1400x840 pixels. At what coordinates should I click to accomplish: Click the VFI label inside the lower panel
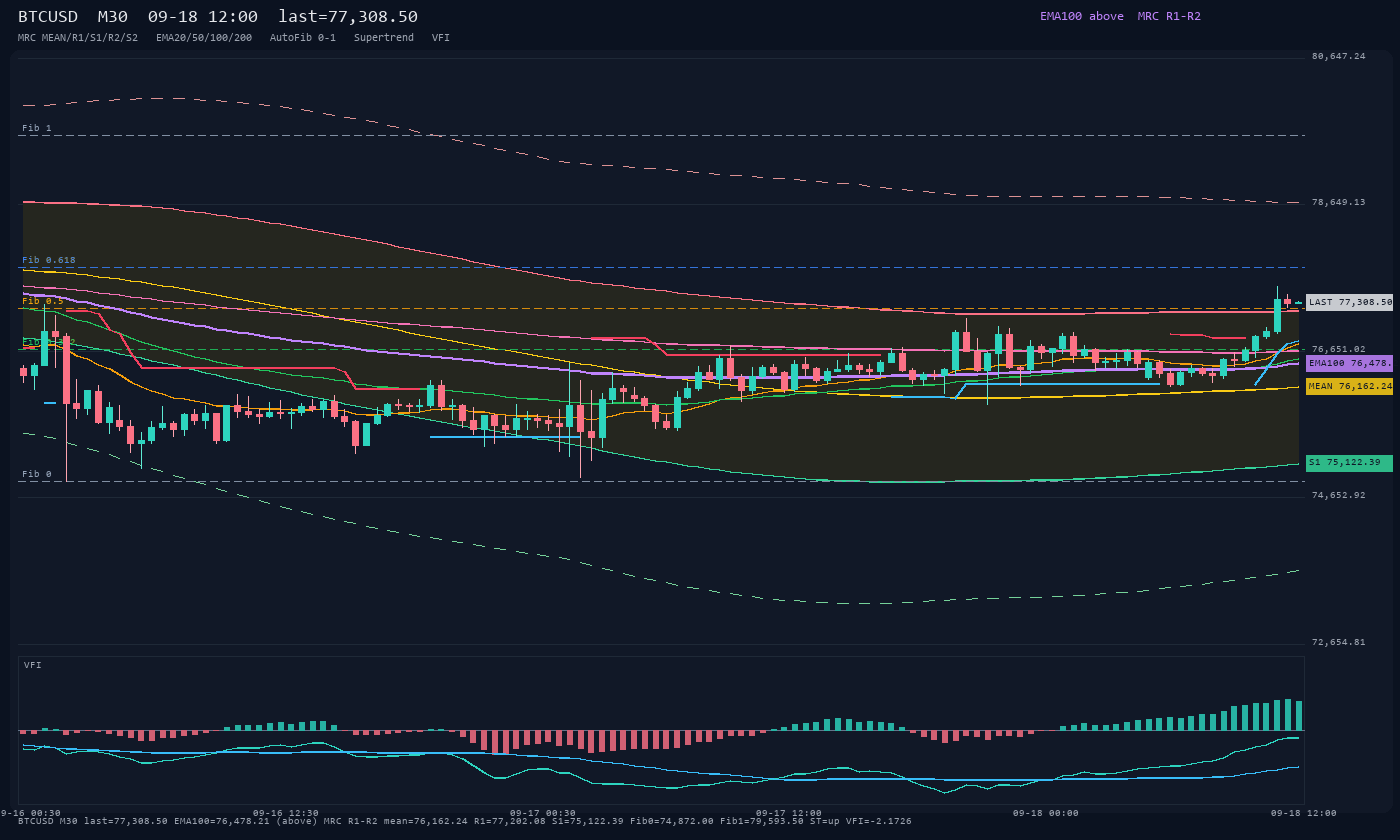pyautogui.click(x=33, y=665)
